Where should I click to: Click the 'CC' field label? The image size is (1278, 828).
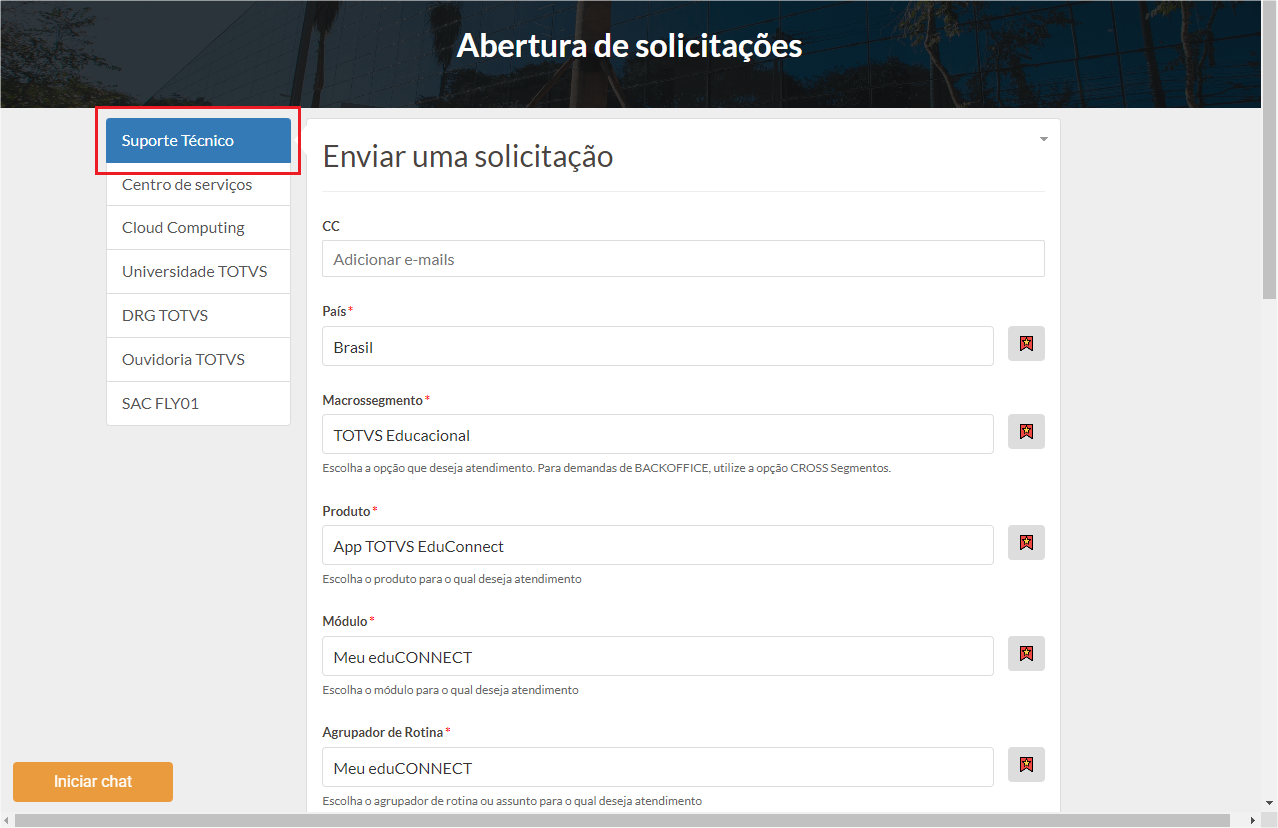click(331, 226)
